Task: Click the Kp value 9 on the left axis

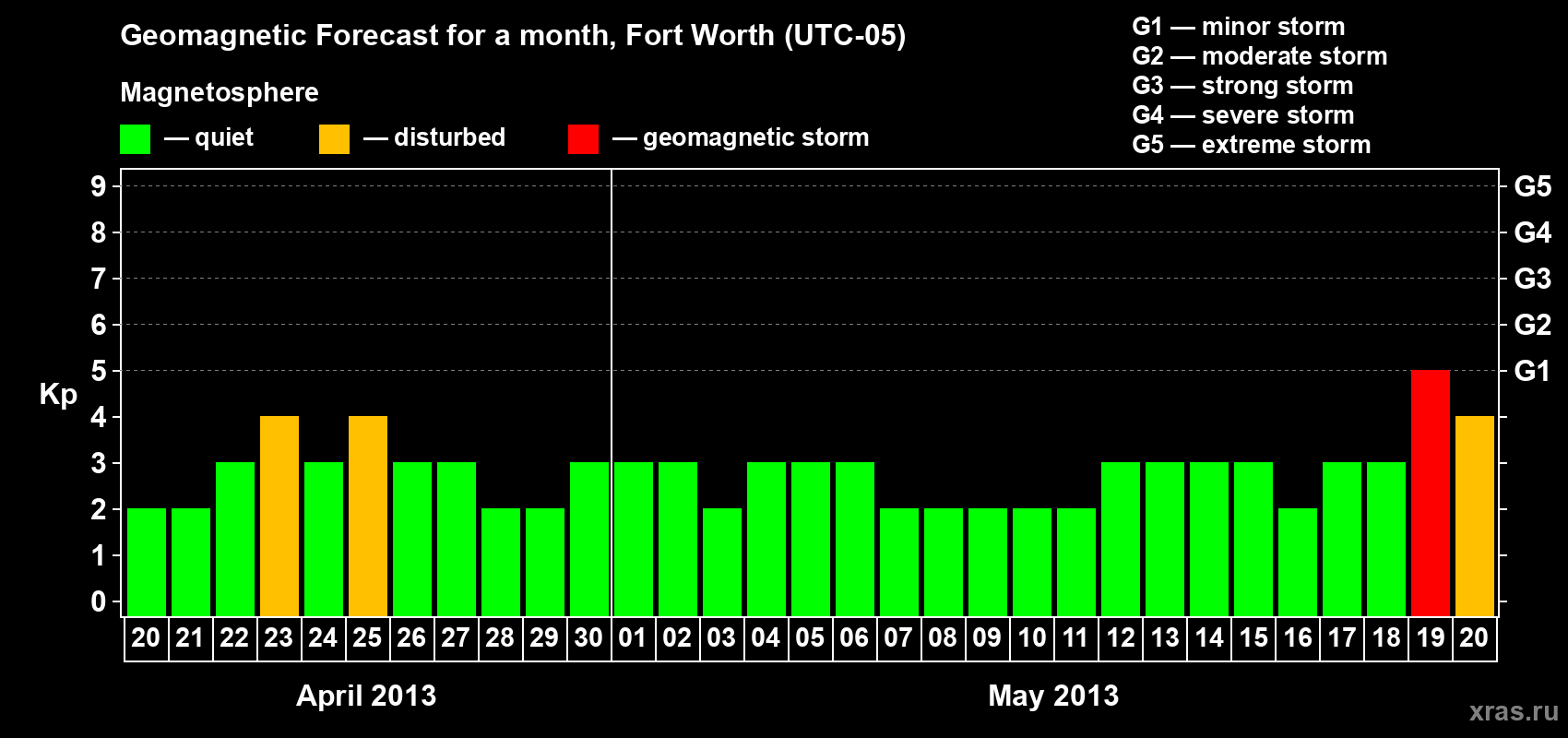Action: coord(99,186)
